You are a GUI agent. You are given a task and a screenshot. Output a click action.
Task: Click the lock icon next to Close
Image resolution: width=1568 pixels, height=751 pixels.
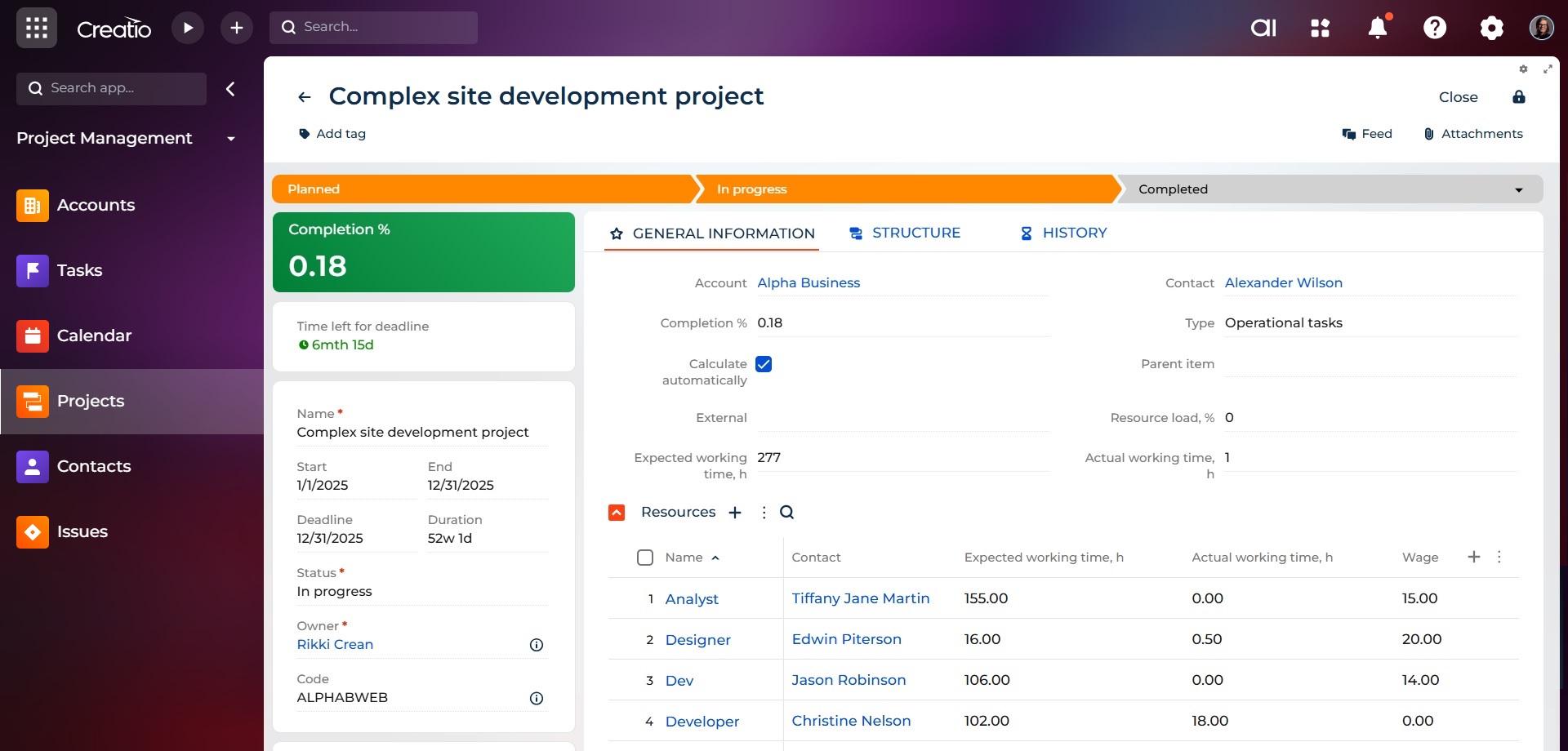pos(1518,97)
